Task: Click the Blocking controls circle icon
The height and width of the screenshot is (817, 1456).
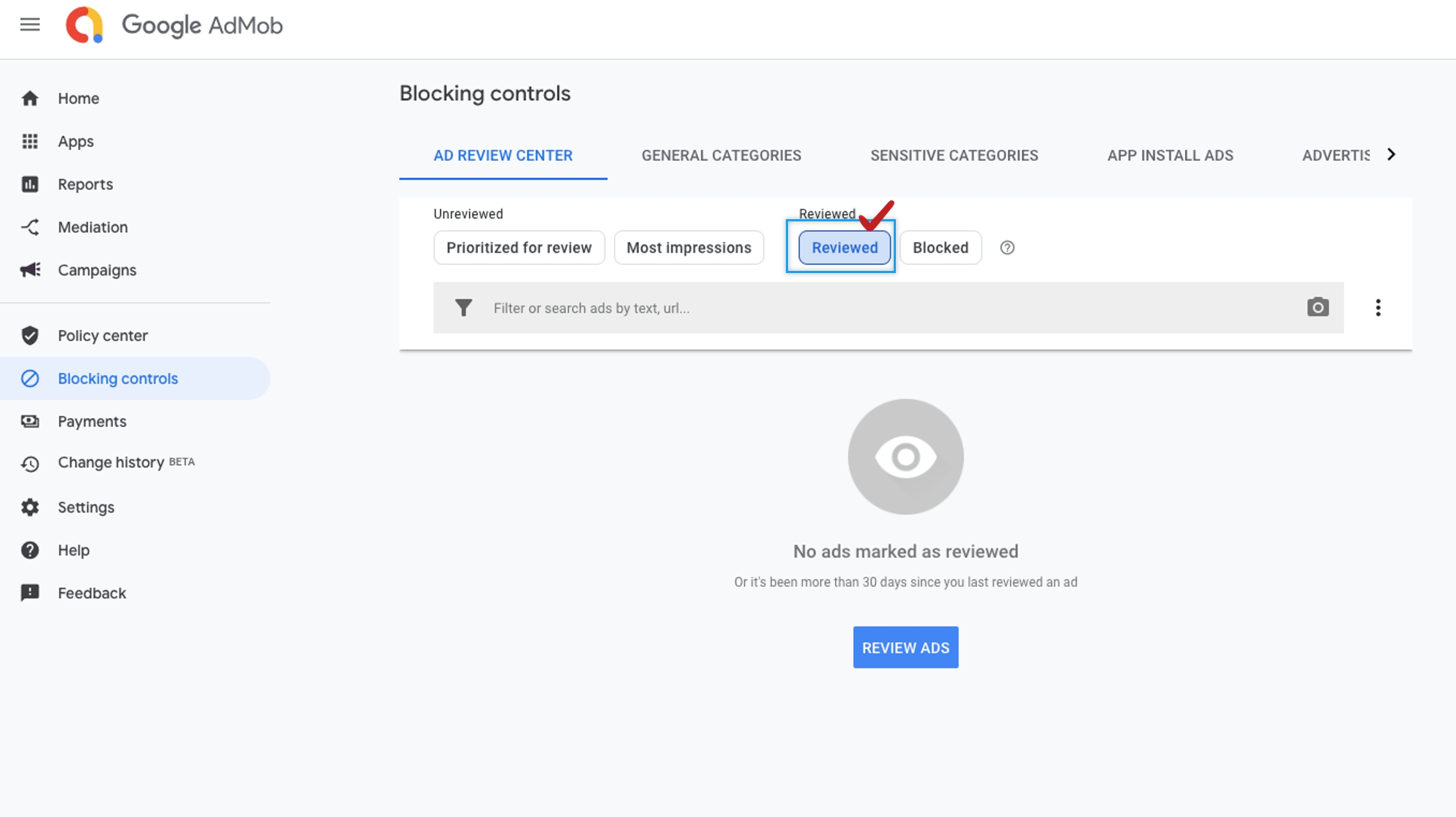Action: click(x=30, y=379)
